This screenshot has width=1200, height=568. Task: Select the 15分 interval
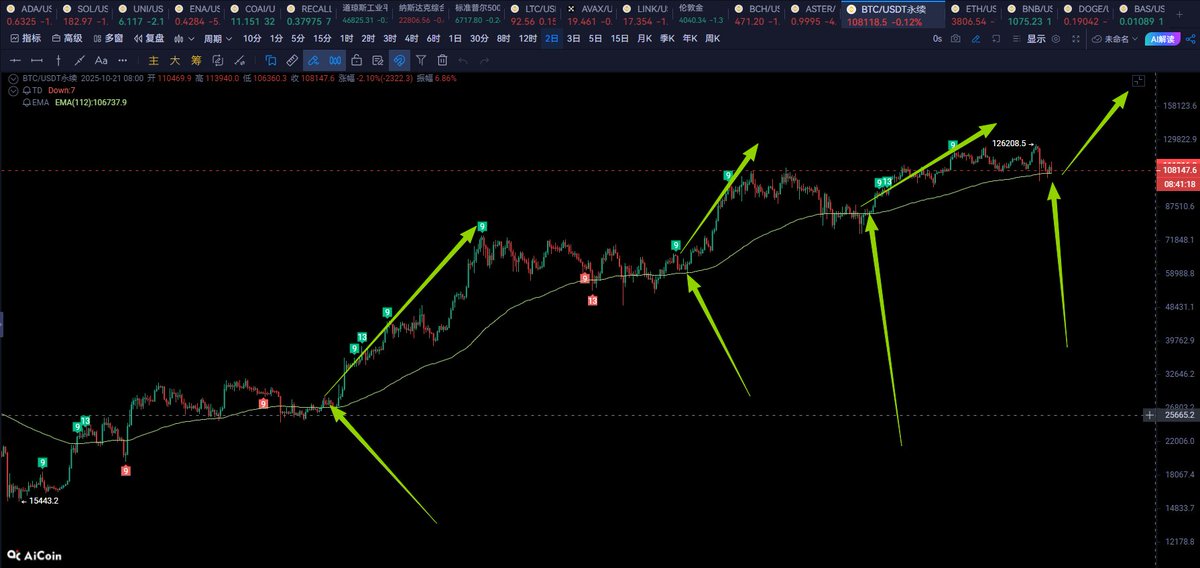point(322,38)
